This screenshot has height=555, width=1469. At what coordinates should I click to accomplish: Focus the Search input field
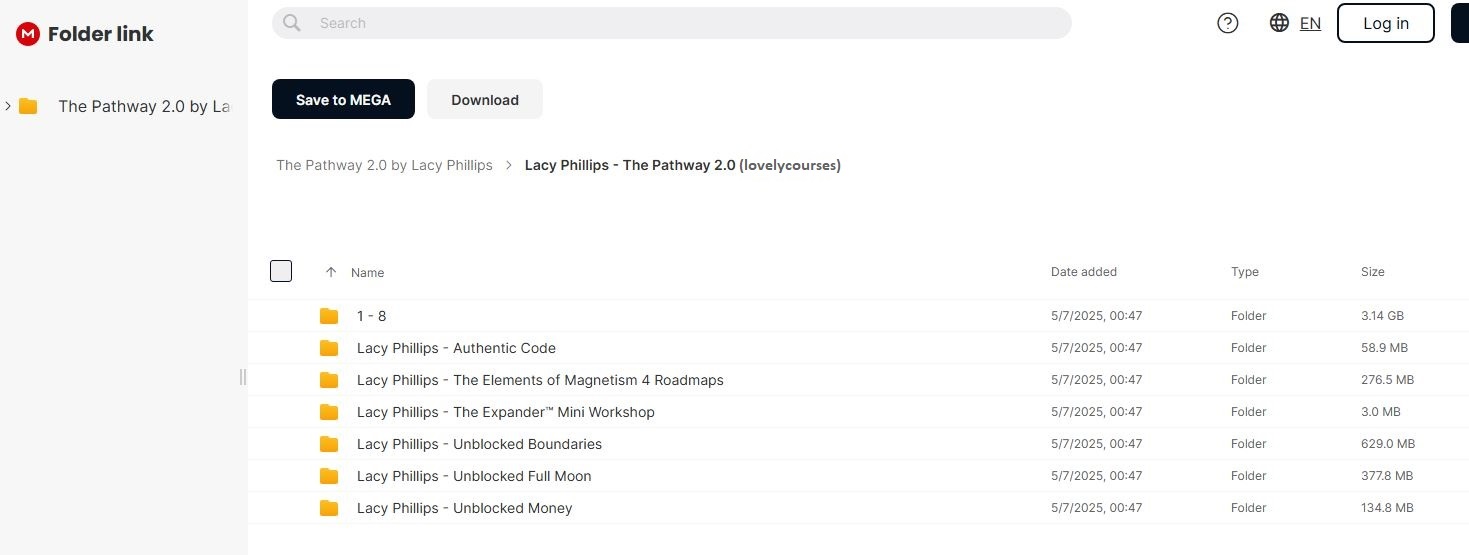pyautogui.click(x=680, y=23)
